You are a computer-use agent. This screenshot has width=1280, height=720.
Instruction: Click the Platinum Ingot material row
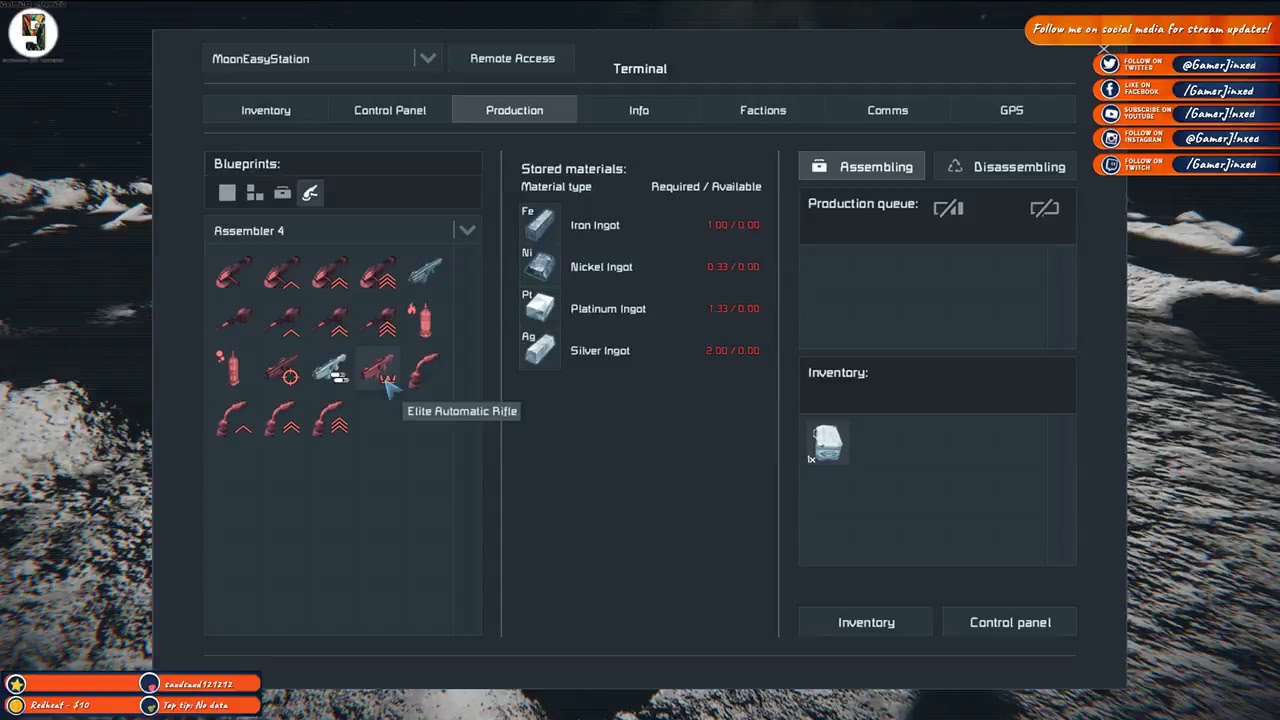click(x=641, y=309)
